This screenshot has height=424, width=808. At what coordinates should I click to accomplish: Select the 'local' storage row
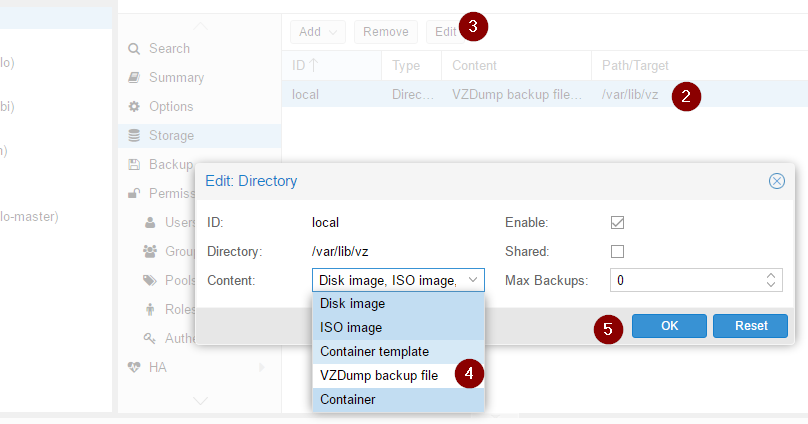click(x=545, y=94)
